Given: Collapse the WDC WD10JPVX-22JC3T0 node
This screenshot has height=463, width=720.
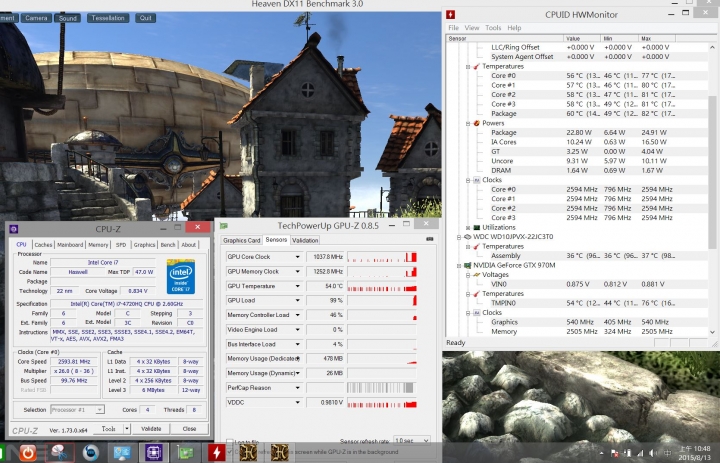Looking at the screenshot, I should (x=458, y=237).
